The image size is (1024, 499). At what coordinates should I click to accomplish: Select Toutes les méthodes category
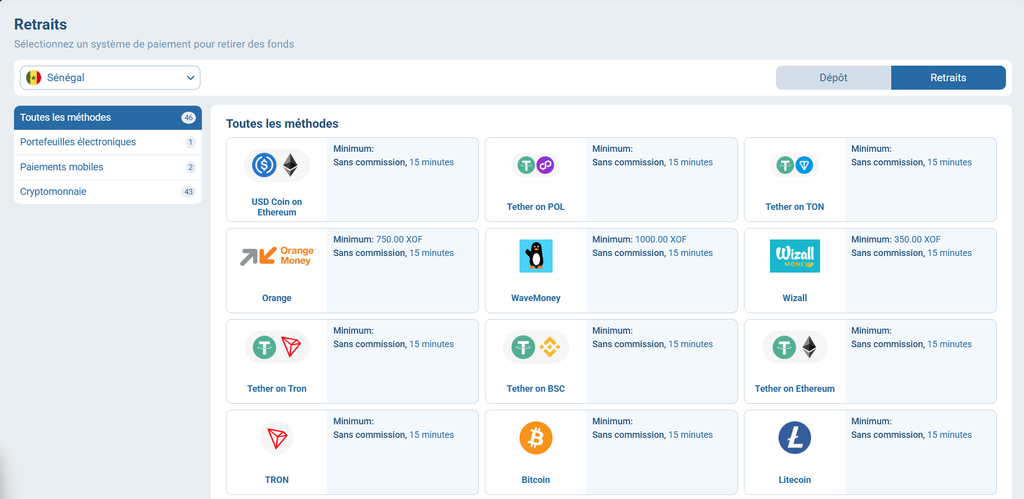coord(108,118)
